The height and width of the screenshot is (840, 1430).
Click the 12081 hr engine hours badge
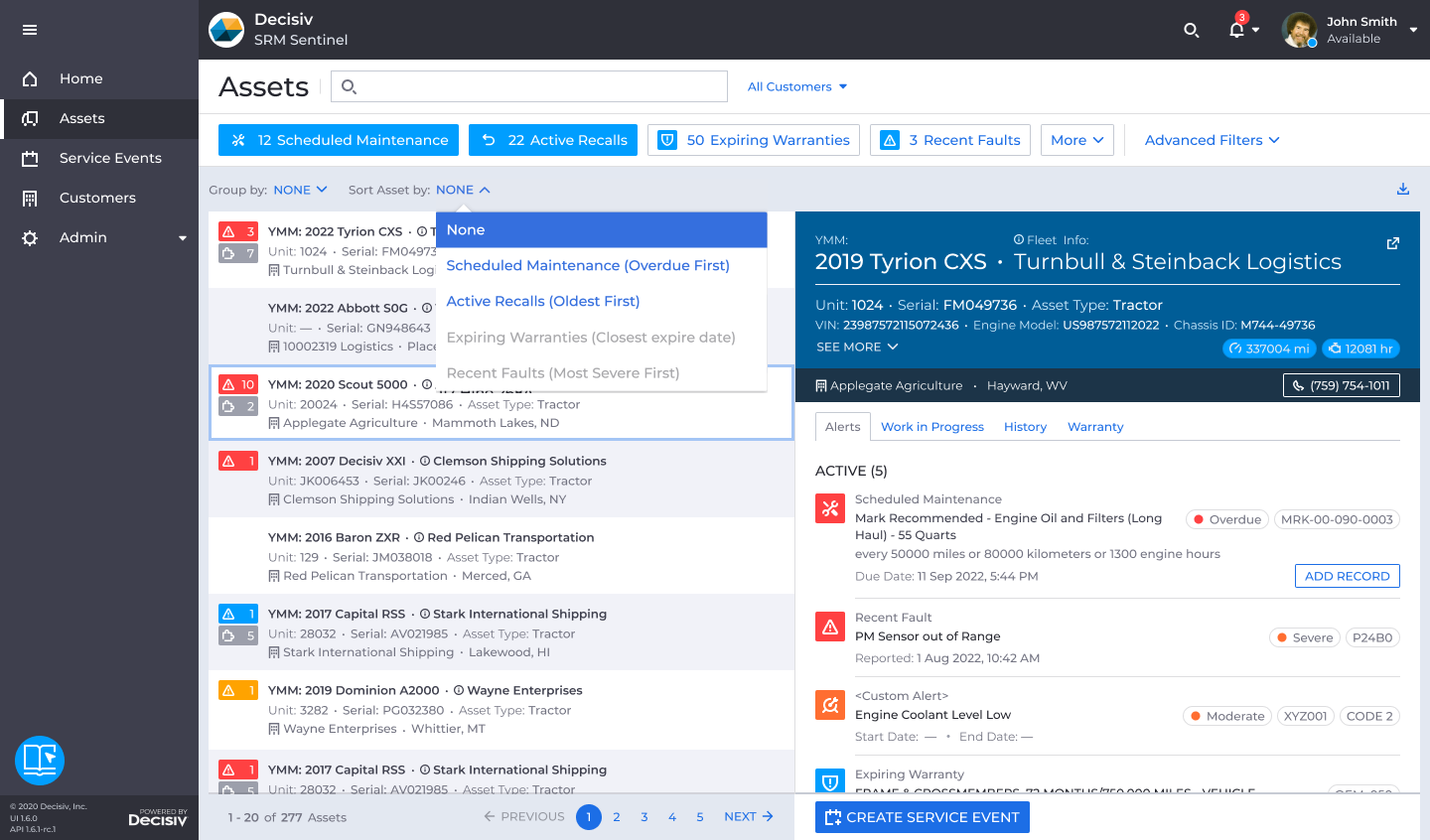click(1360, 349)
